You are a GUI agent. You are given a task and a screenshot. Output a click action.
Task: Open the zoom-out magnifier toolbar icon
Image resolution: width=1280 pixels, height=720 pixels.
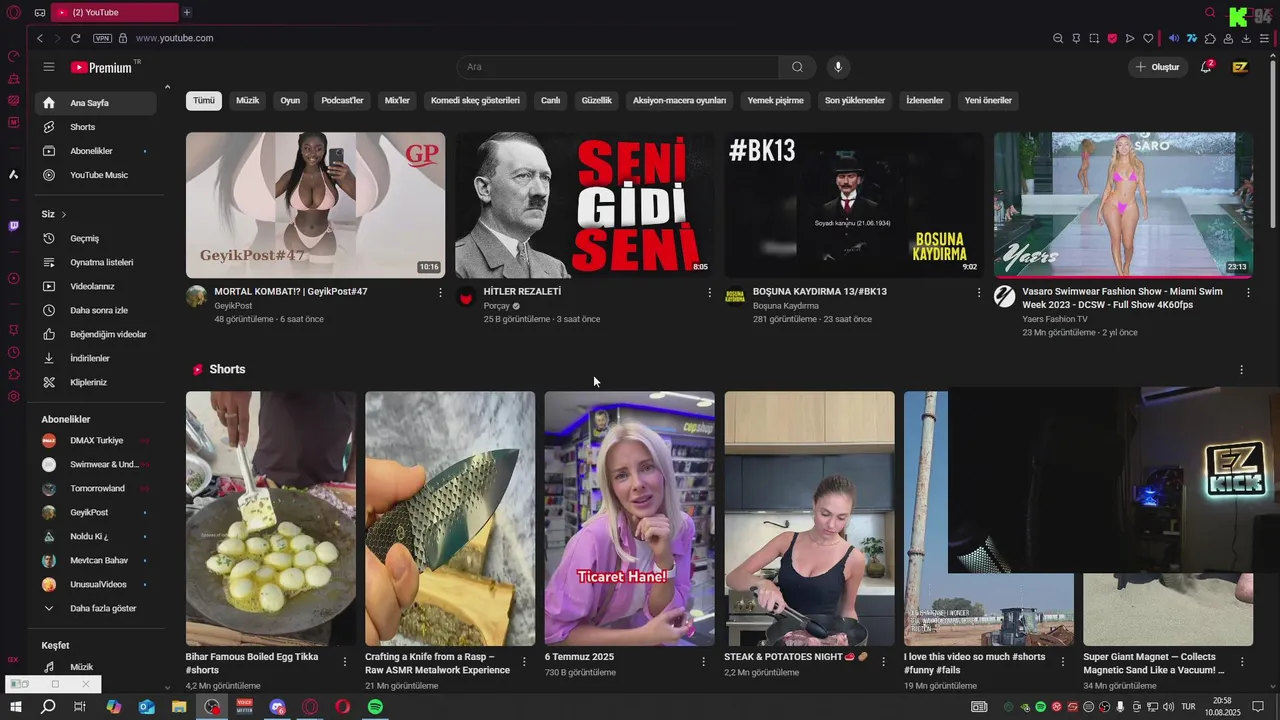click(x=1058, y=38)
